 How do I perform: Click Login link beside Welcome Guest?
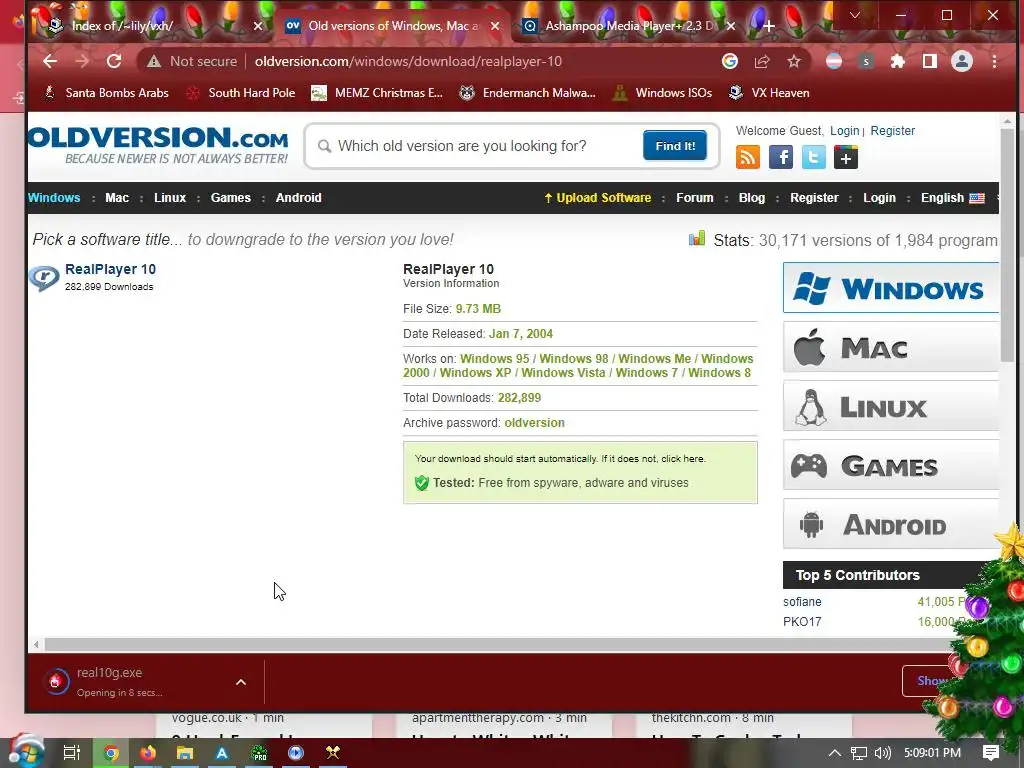pos(844,131)
